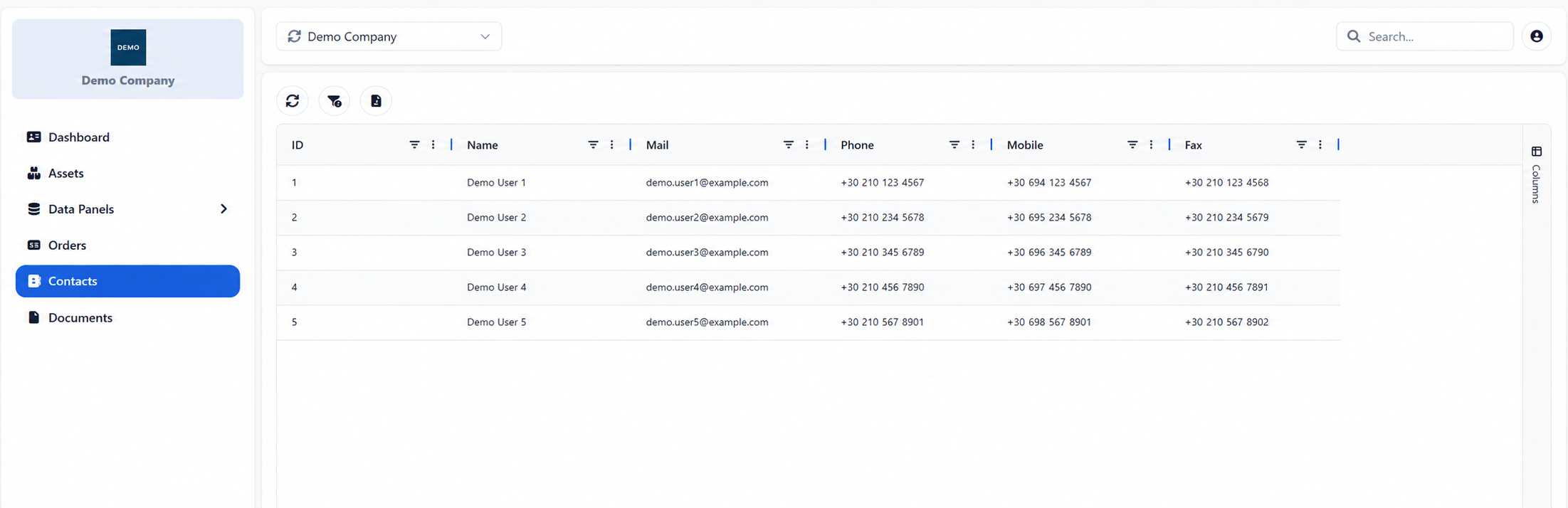Open filter for the Mail column
1568x508 pixels.
(x=788, y=144)
